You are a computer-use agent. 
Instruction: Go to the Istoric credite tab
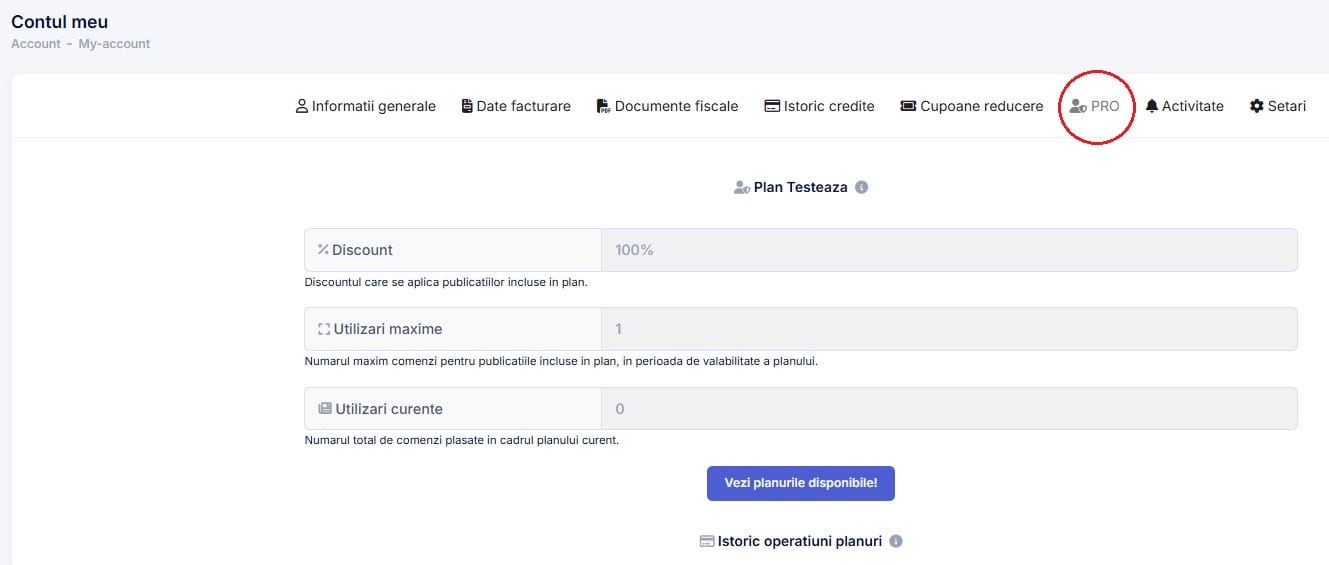pyautogui.click(x=819, y=106)
